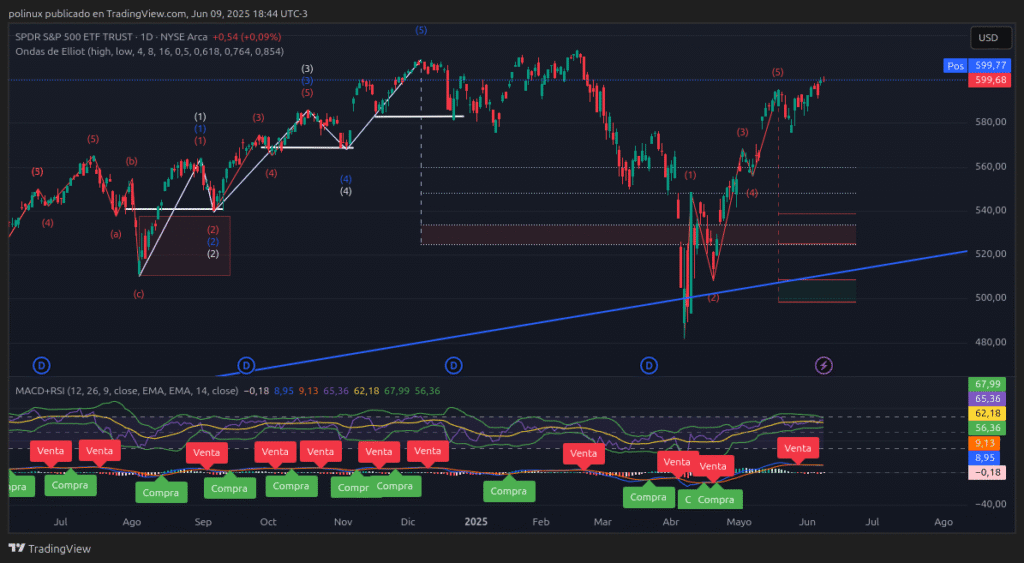
Task: Click the purple 65,36 RSI value tag
Action: (x=987, y=398)
